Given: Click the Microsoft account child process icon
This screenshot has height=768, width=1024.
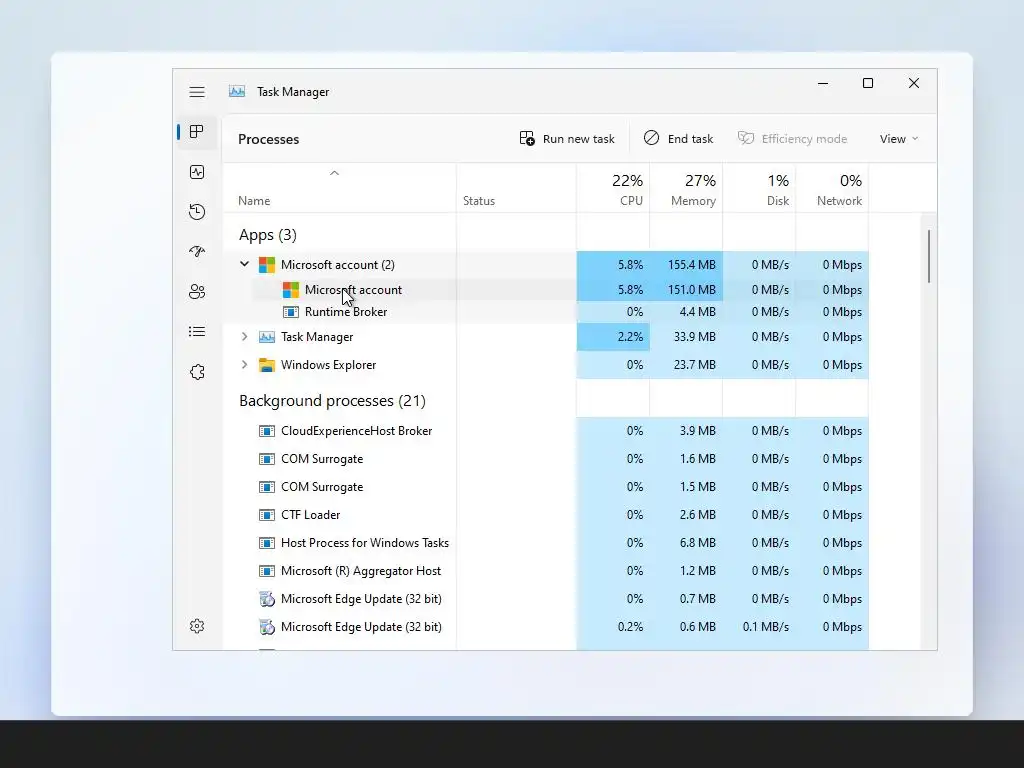Looking at the screenshot, I should (291, 289).
